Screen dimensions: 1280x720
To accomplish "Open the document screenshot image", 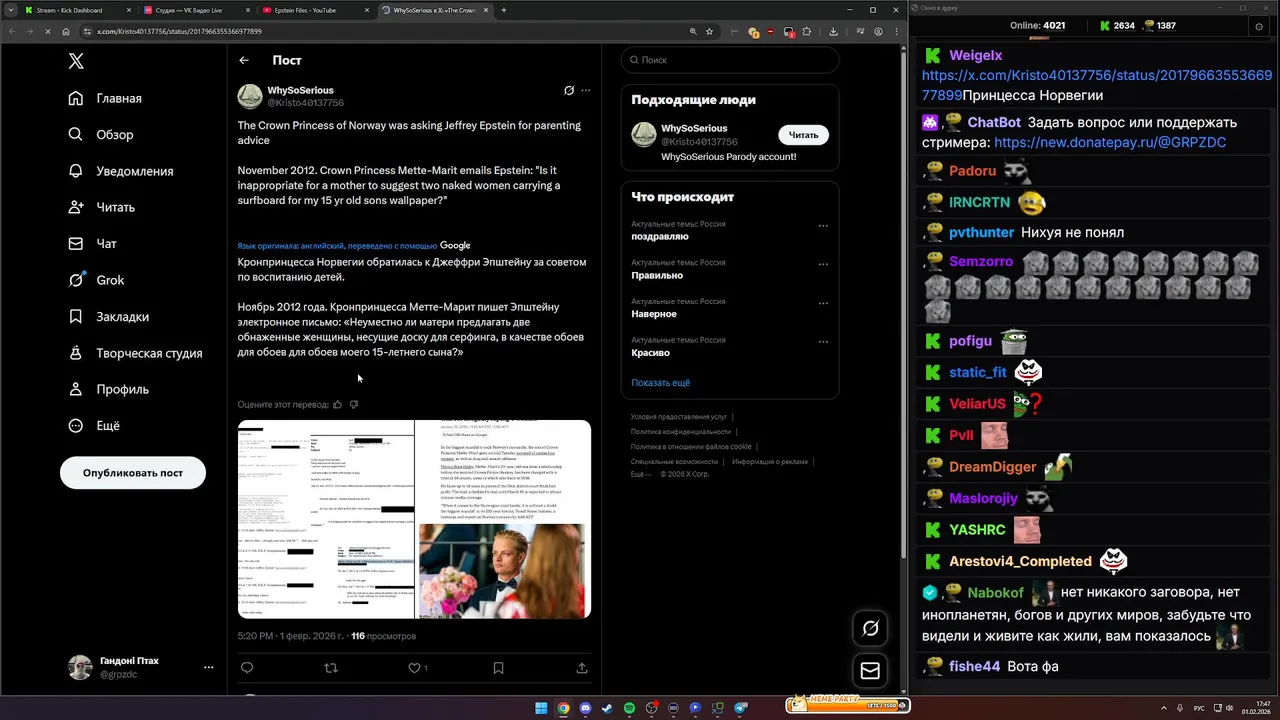I will point(326,519).
